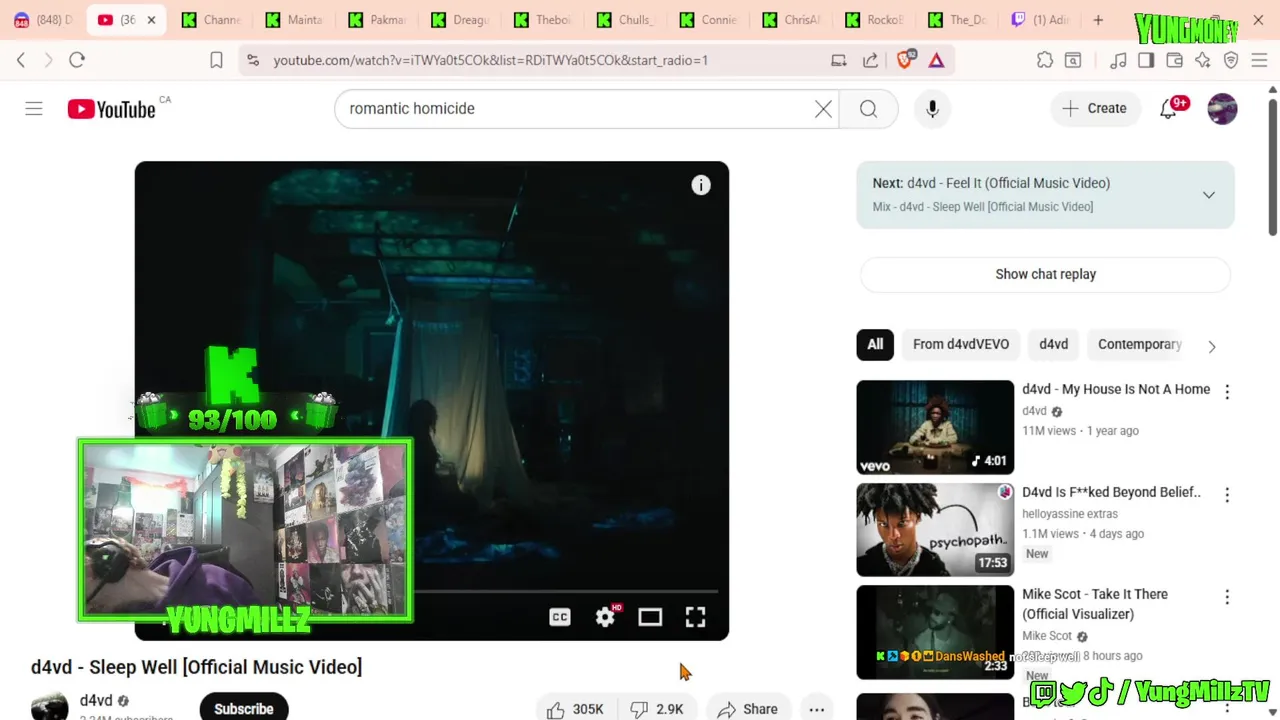This screenshot has width=1280, height=720.
Task: Show chat replay
Action: 1045,274
